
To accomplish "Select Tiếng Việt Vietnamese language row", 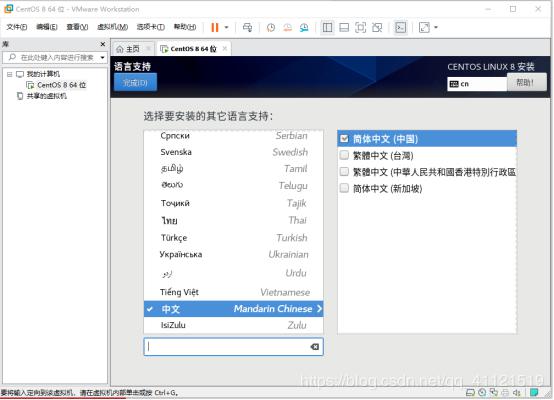I will 234,292.
